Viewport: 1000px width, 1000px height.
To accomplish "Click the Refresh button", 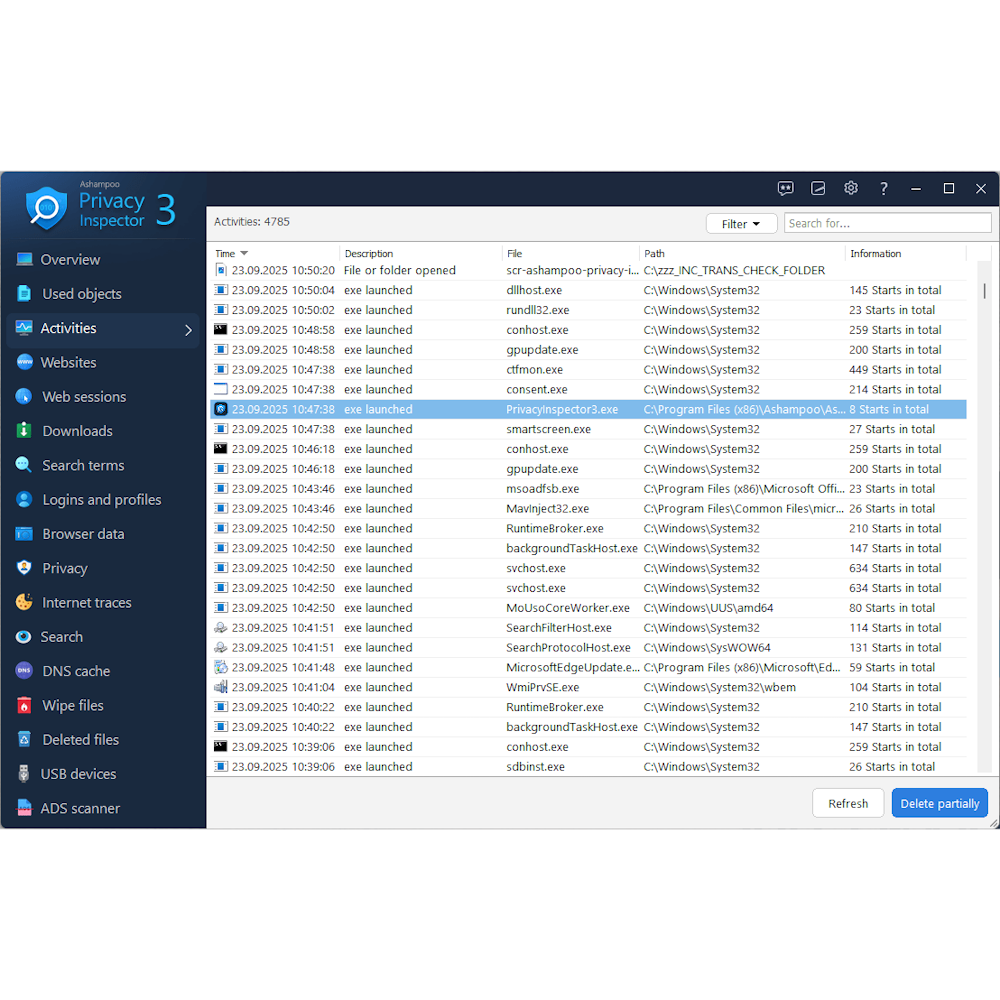I will (x=847, y=803).
